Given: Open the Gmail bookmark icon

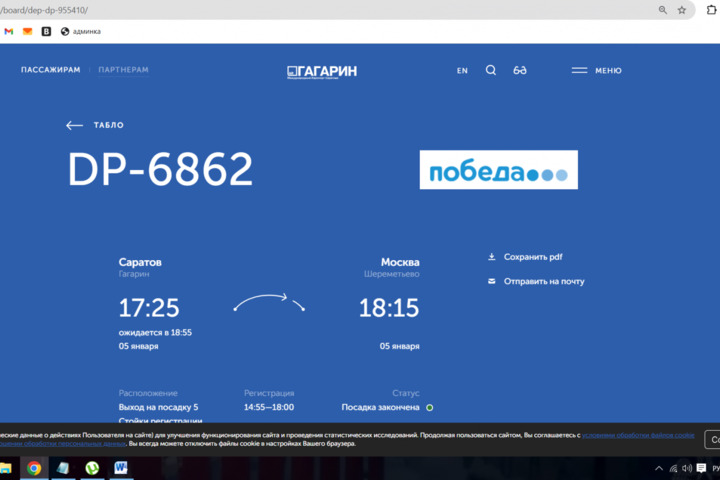Looking at the screenshot, I should pos(9,31).
